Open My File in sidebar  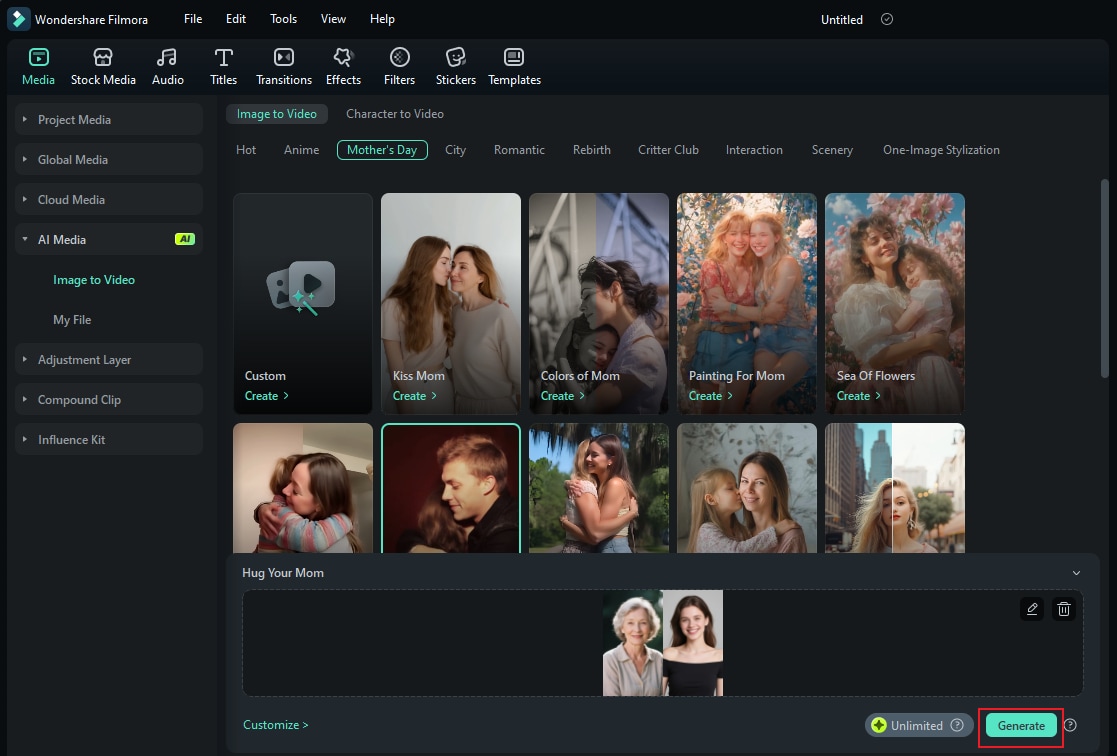tap(72, 320)
